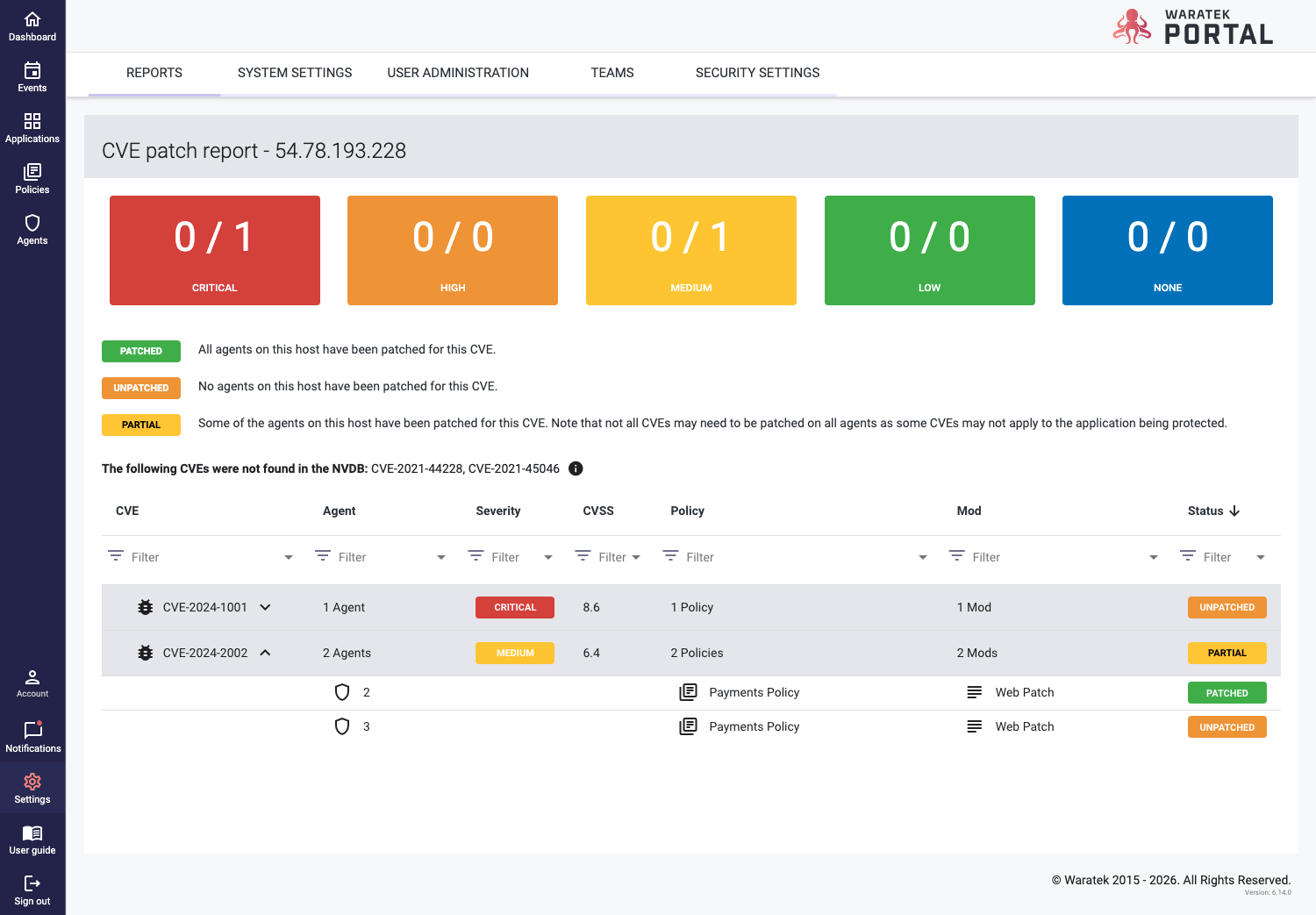Click filter icon in Mod column

pyautogui.click(x=957, y=556)
